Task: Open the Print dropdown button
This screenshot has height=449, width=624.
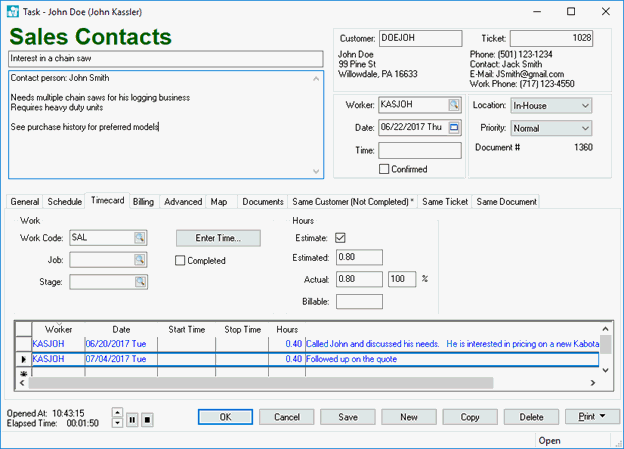Action: click(x=592, y=416)
